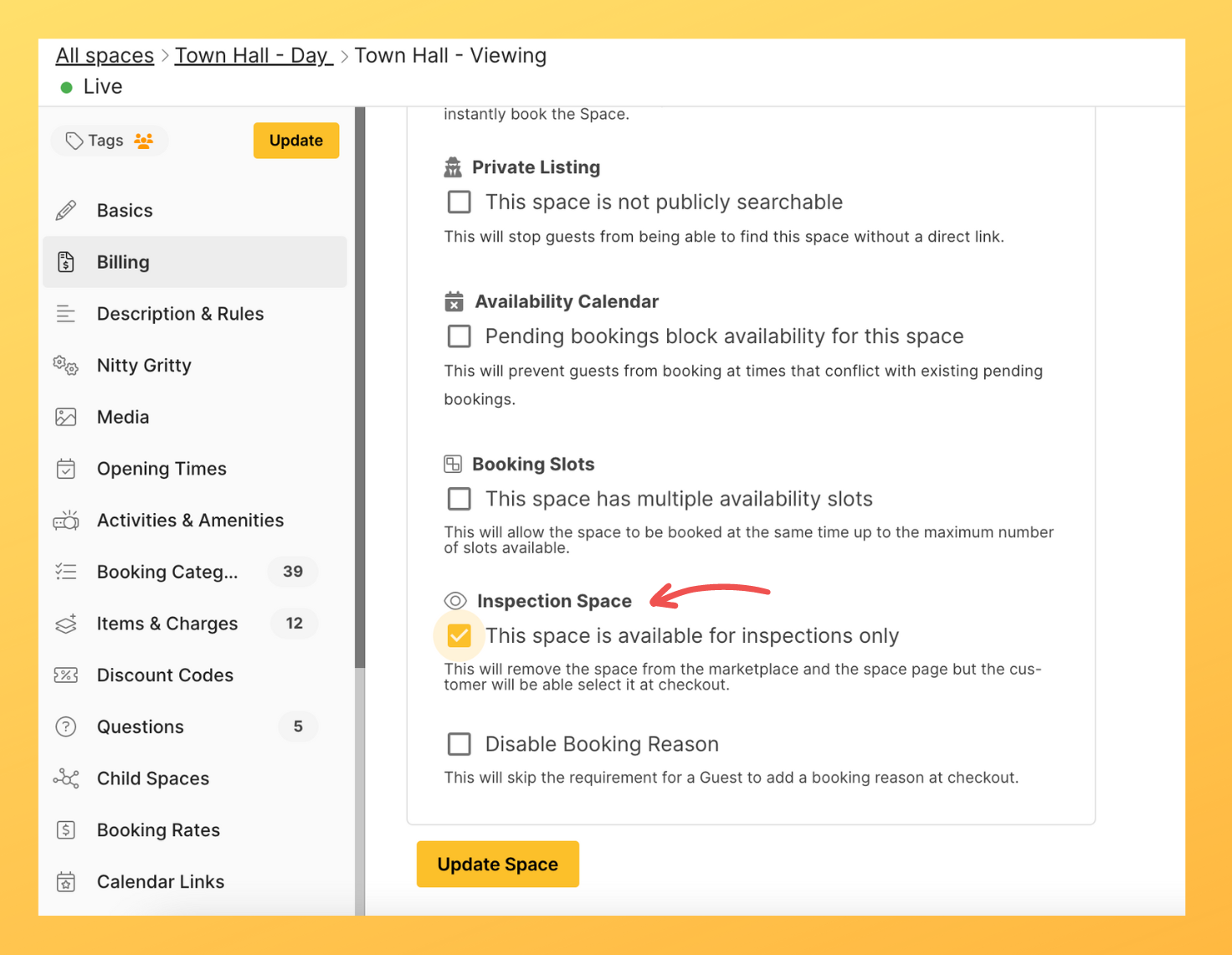The height and width of the screenshot is (955, 1232).
Task: Follow the All spaces breadcrumb link
Action: (x=105, y=55)
